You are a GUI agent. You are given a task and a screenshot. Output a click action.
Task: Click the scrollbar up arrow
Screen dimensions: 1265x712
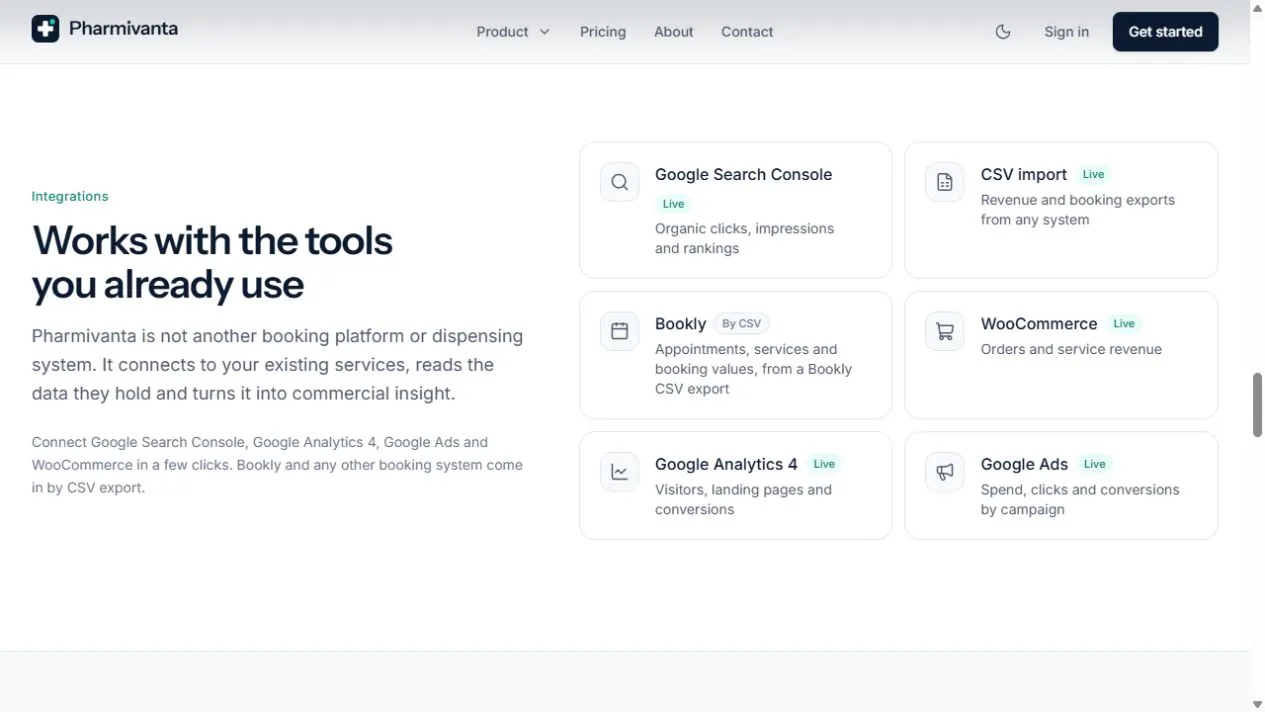pos(1257,7)
